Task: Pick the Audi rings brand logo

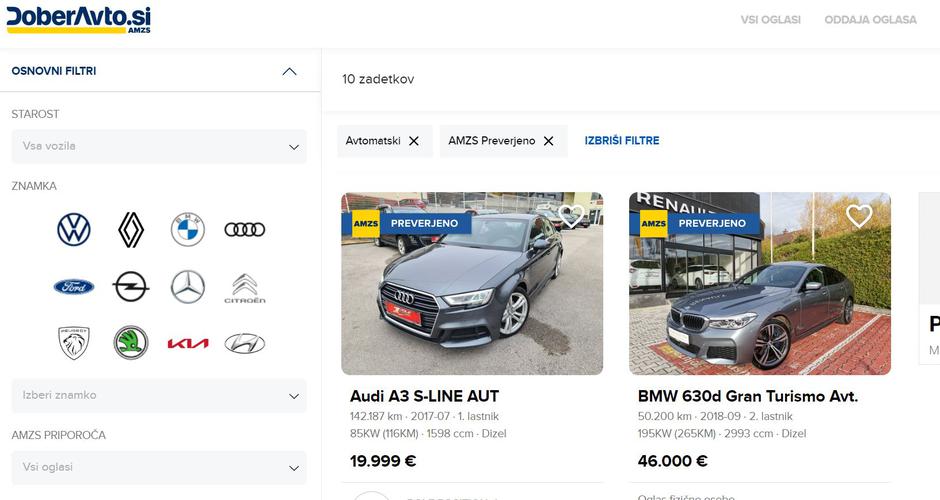Action: [x=245, y=230]
